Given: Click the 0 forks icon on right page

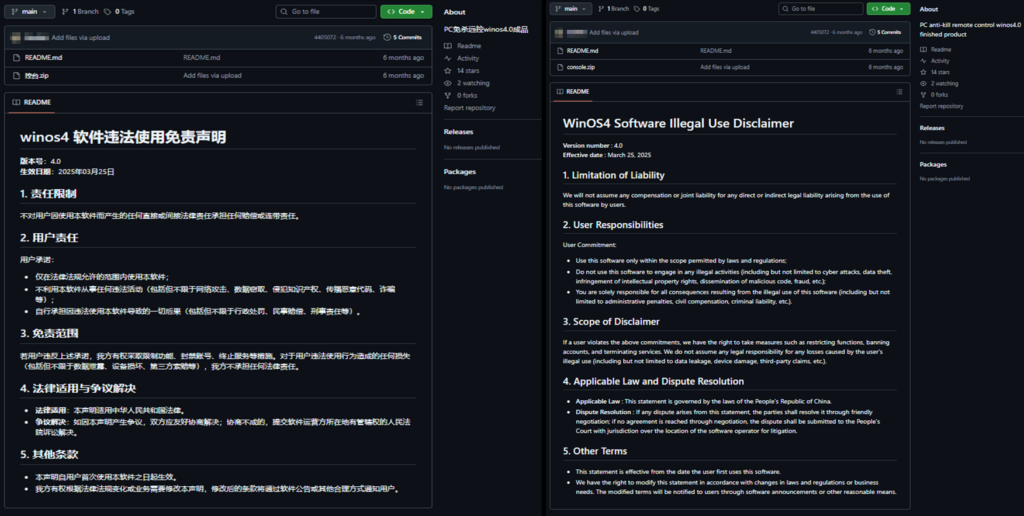Looking at the screenshot, I should pyautogui.click(x=923, y=95).
